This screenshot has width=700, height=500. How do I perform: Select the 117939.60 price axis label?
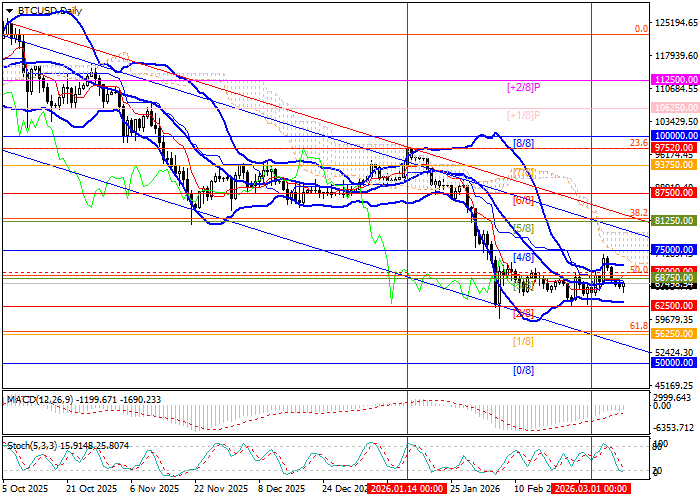[x=677, y=56]
